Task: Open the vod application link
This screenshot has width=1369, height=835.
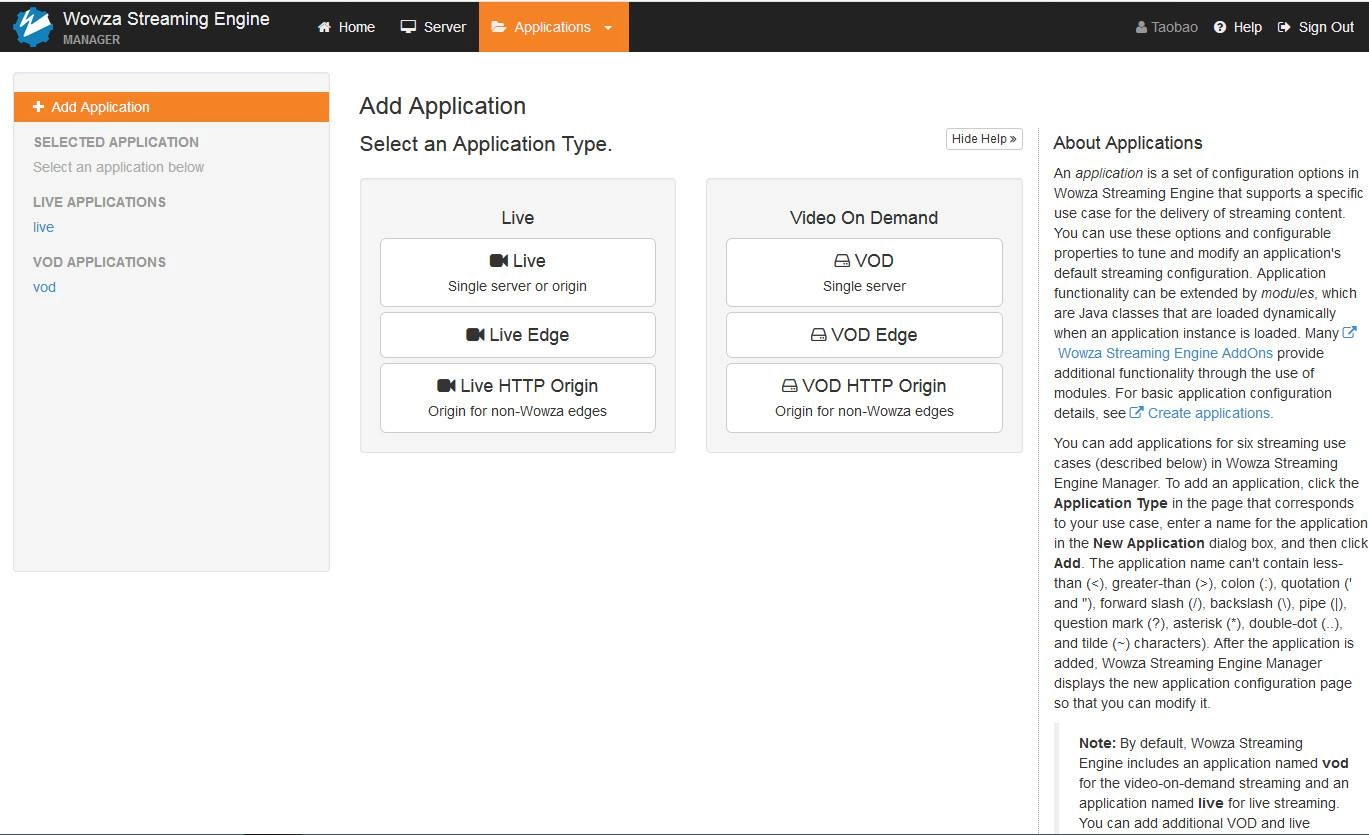Action: click(45, 287)
